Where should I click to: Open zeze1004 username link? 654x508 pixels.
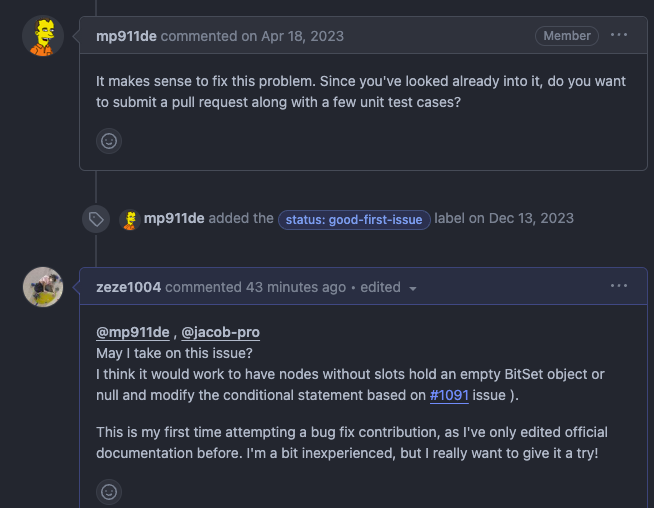tap(128, 287)
